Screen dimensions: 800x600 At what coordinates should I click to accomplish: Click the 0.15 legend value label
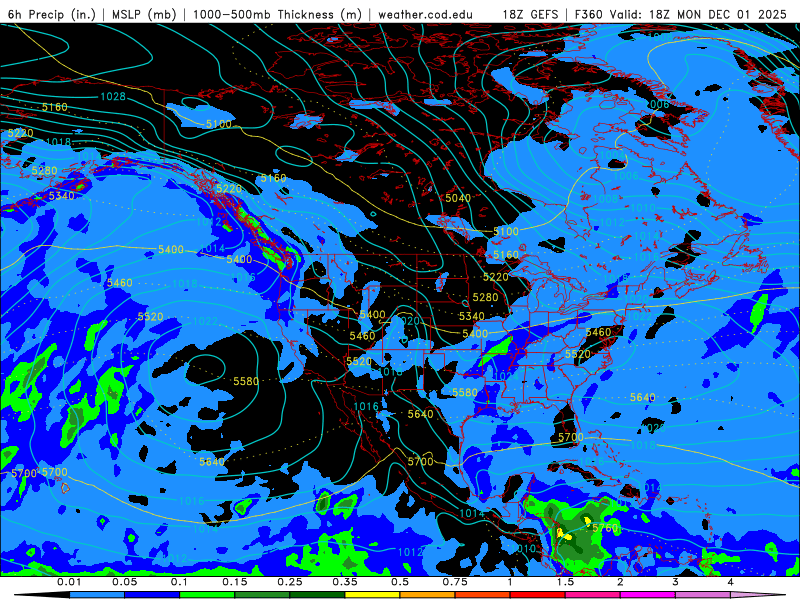tap(235, 582)
